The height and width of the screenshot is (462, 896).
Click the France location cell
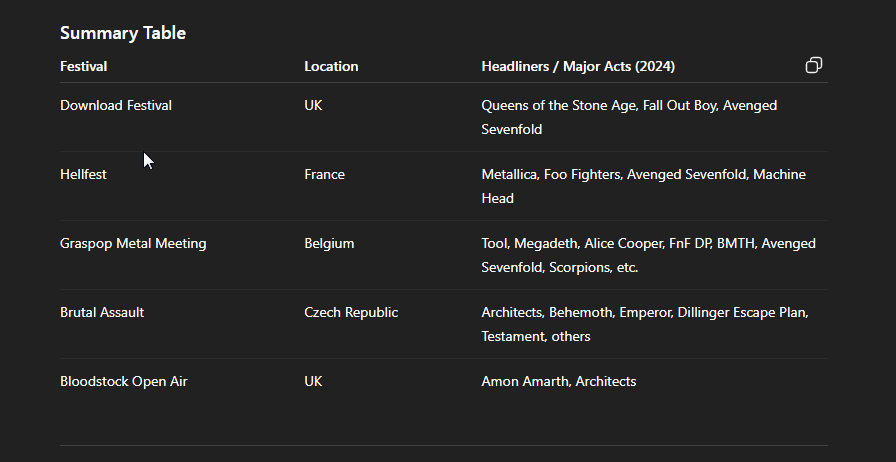click(325, 174)
